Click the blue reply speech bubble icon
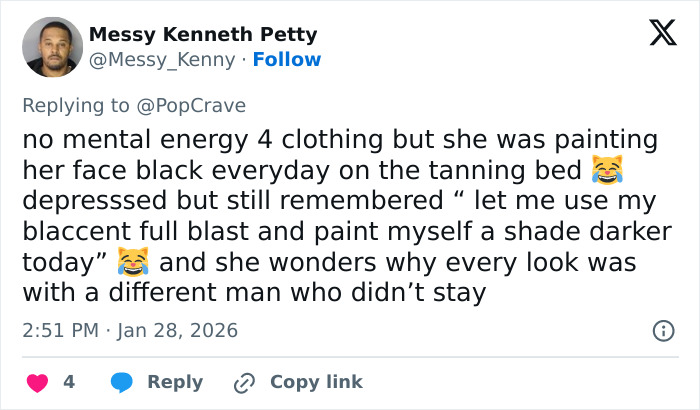The image size is (700, 410). (x=124, y=382)
